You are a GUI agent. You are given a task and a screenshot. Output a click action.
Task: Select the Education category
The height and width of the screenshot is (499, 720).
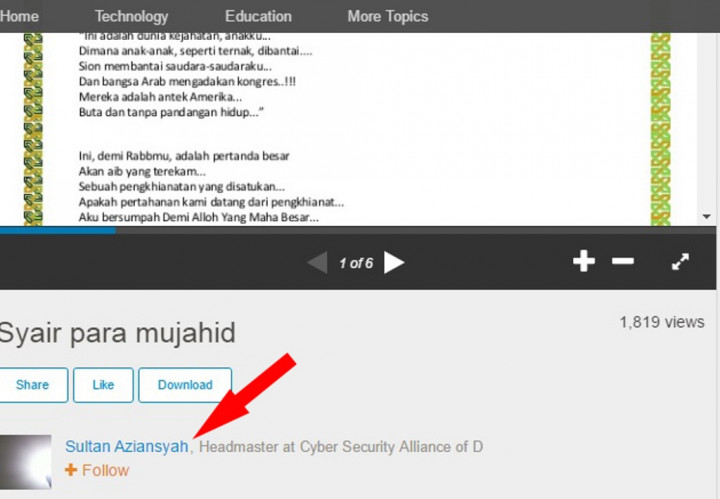(258, 16)
